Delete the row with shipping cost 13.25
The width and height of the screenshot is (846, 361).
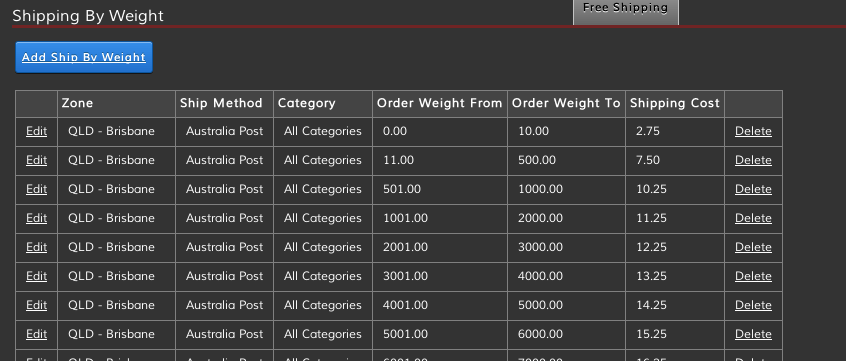click(x=753, y=276)
